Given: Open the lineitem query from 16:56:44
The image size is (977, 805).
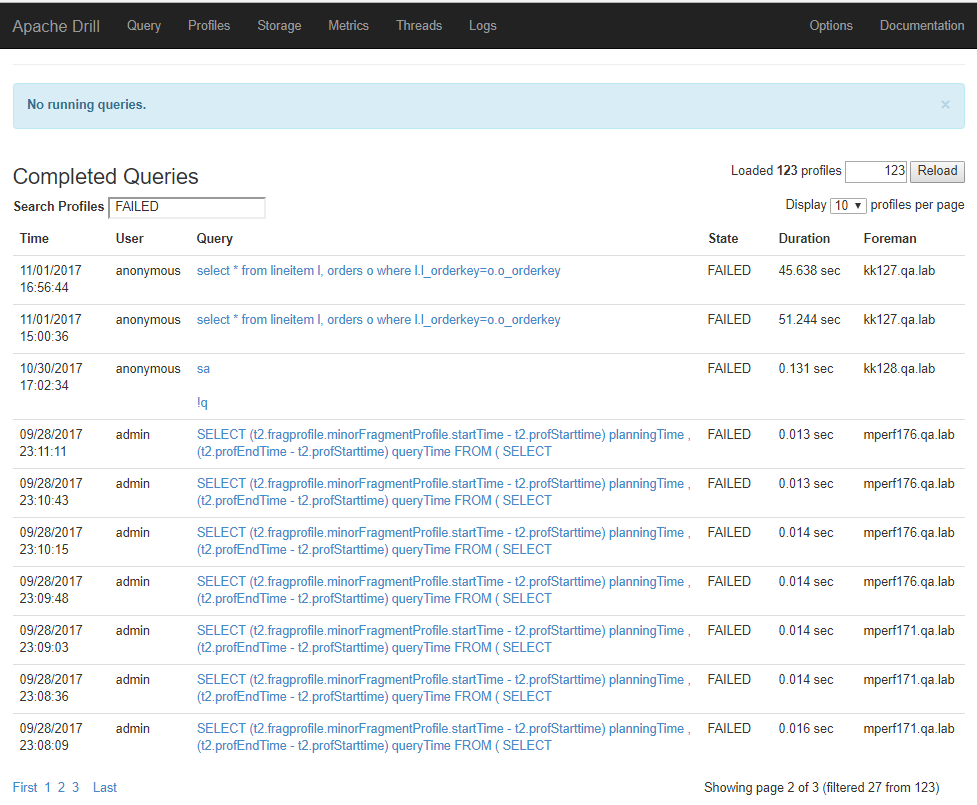Looking at the screenshot, I should point(378,271).
